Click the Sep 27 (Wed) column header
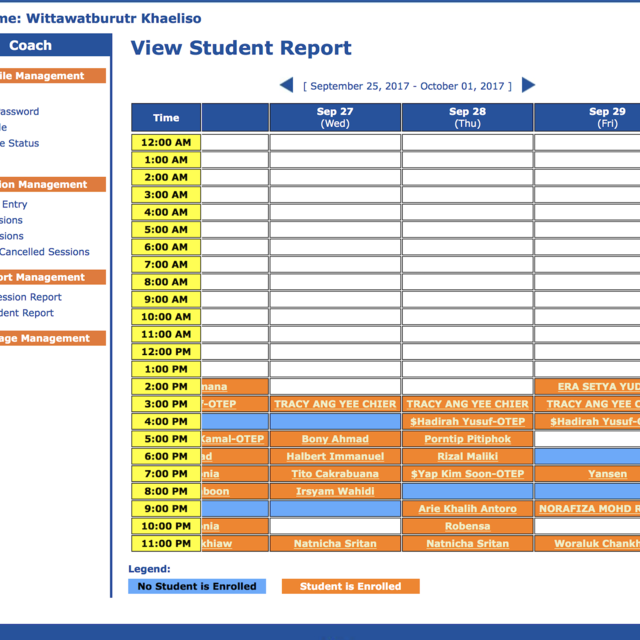 [335, 118]
